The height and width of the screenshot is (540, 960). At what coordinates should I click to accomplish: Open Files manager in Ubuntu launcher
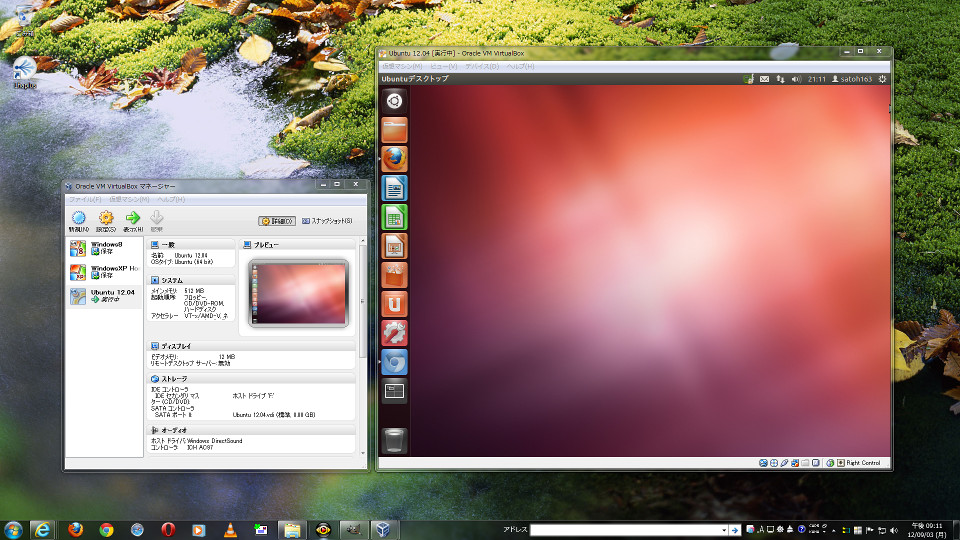point(394,130)
